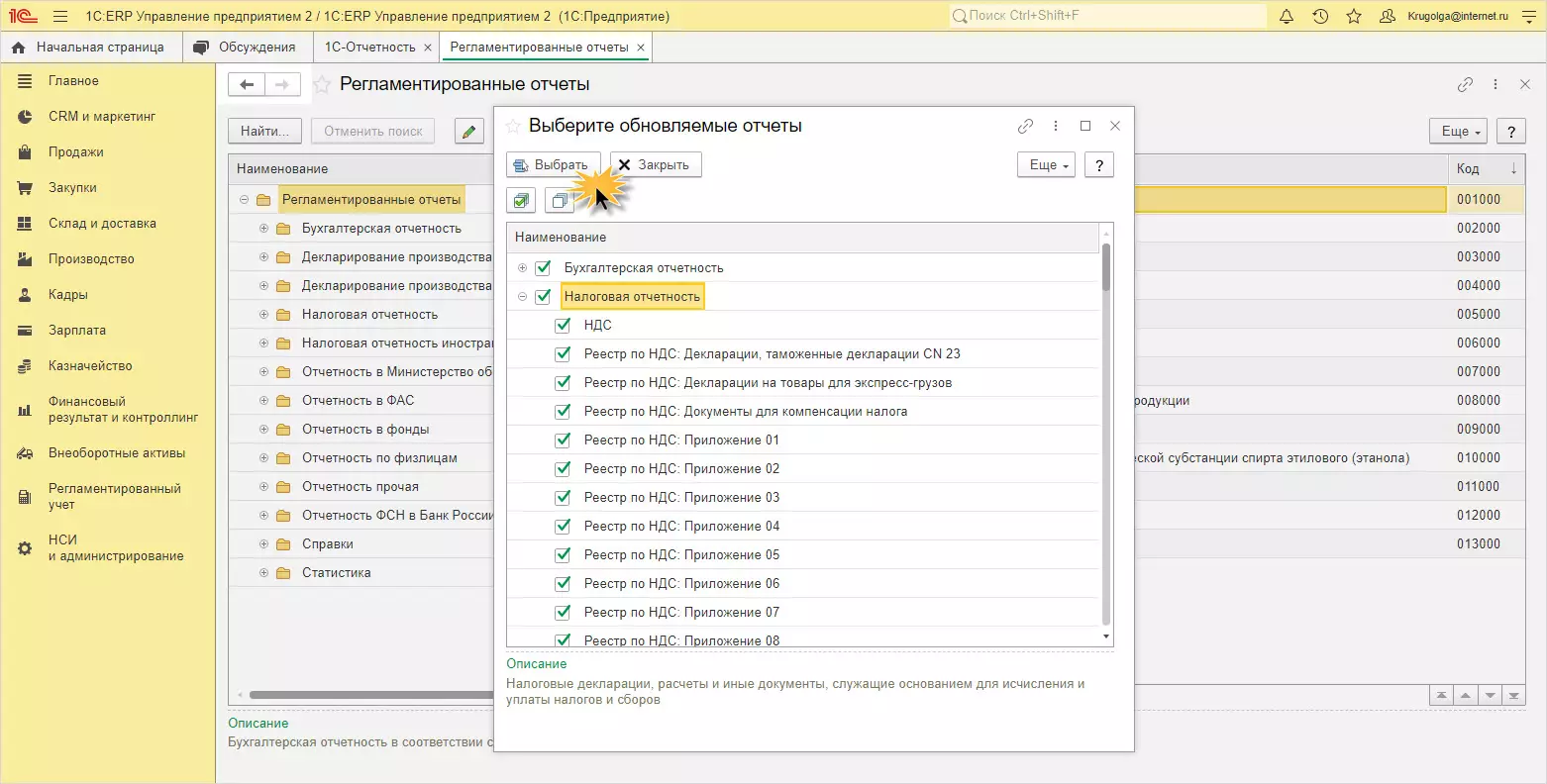1547x784 pixels.
Task: Toggle Бухгалтерская отчетность checkbox in dialog
Action: (x=543, y=268)
